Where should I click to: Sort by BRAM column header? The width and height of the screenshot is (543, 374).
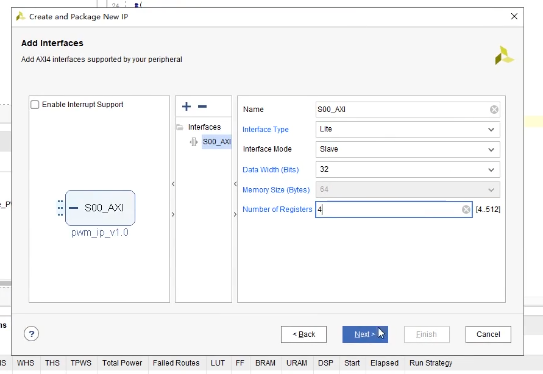[265, 363]
